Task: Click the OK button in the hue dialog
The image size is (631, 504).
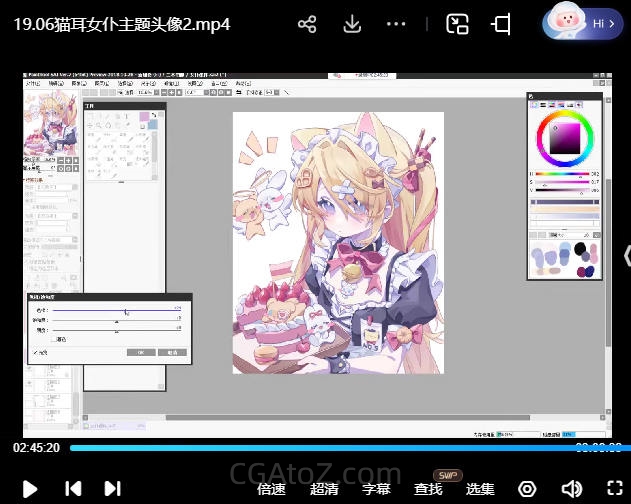Action: [141, 352]
